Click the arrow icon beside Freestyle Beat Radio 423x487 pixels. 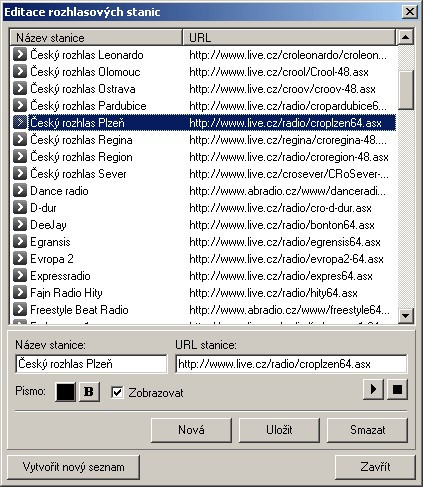pyautogui.click(x=20, y=309)
